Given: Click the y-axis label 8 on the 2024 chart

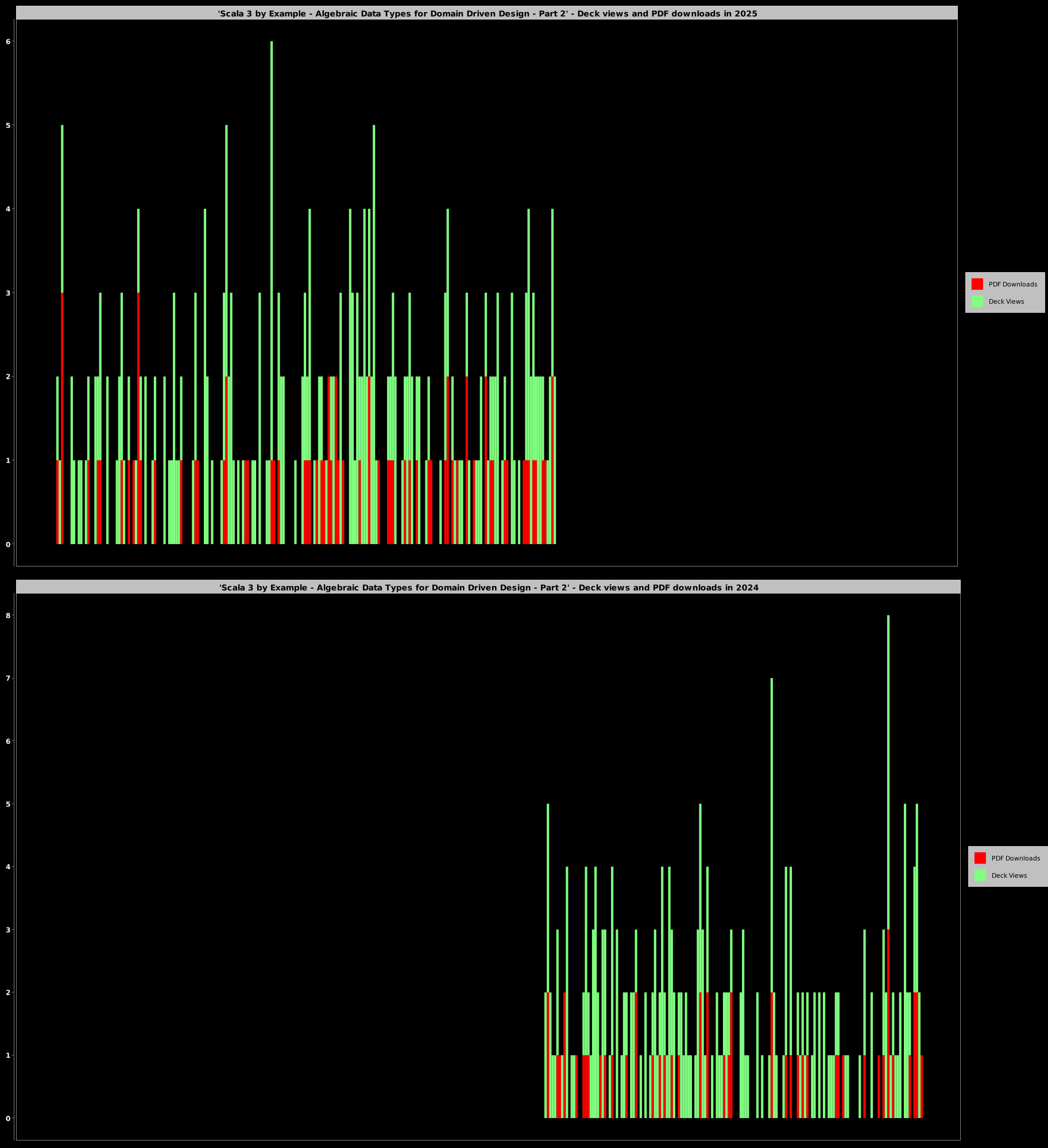Looking at the screenshot, I should (8, 615).
